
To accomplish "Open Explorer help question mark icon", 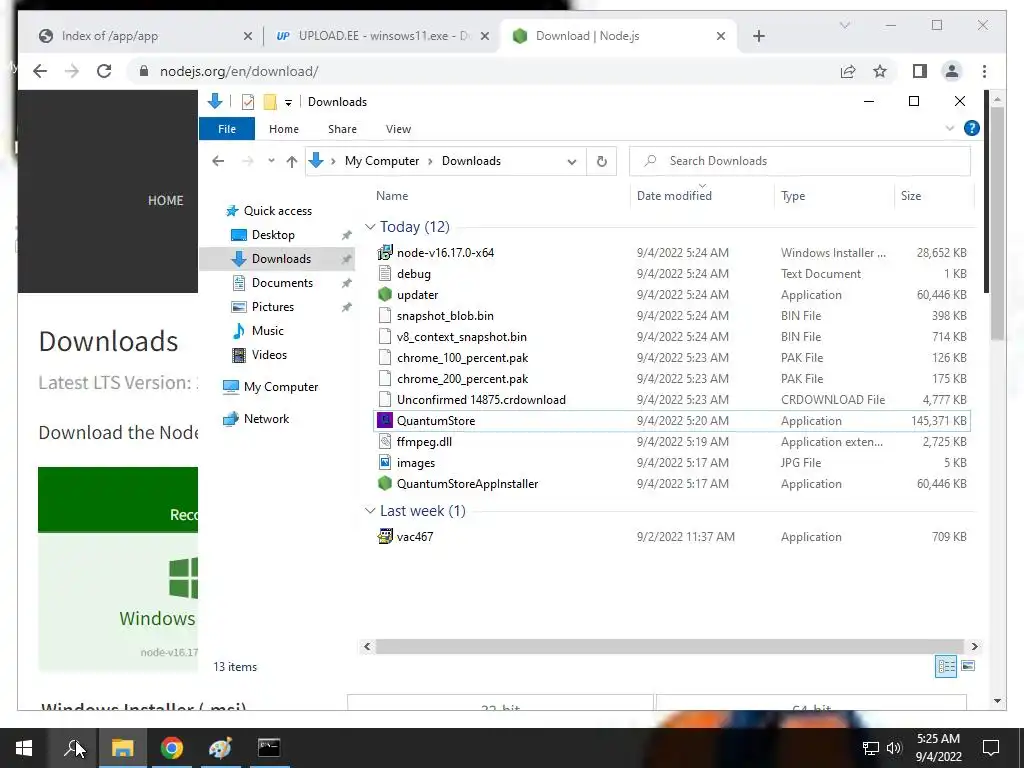I will pos(971,128).
